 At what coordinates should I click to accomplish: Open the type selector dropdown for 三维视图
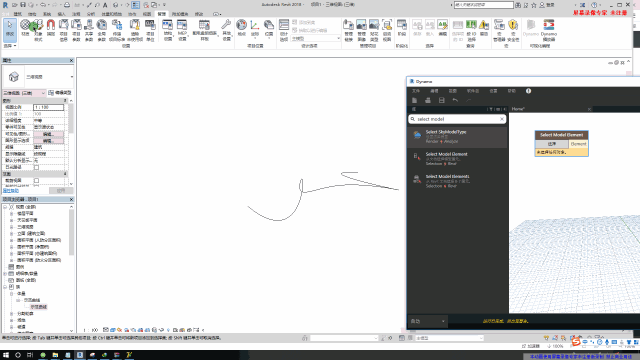point(72,77)
